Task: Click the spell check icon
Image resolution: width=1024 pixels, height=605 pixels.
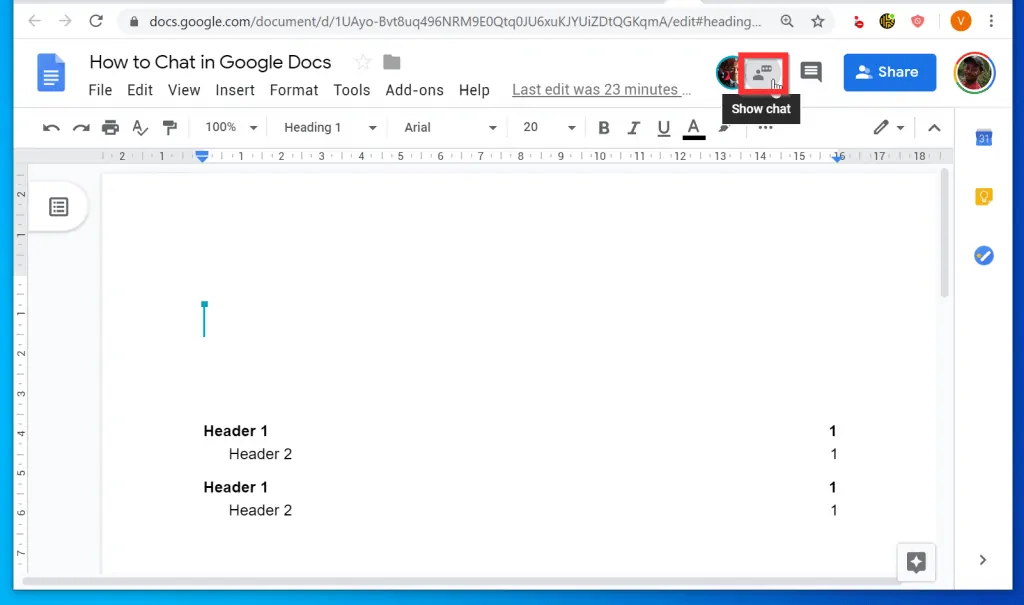Action: [140, 127]
